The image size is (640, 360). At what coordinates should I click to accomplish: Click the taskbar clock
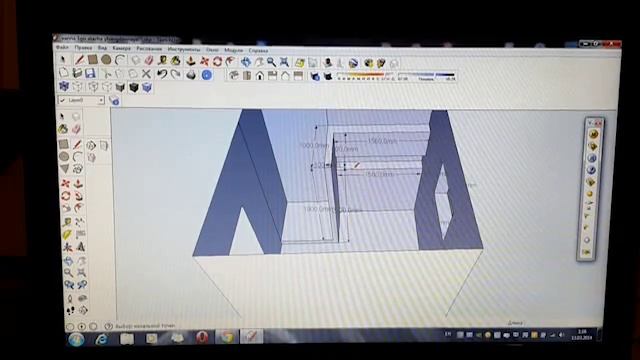pos(581,335)
